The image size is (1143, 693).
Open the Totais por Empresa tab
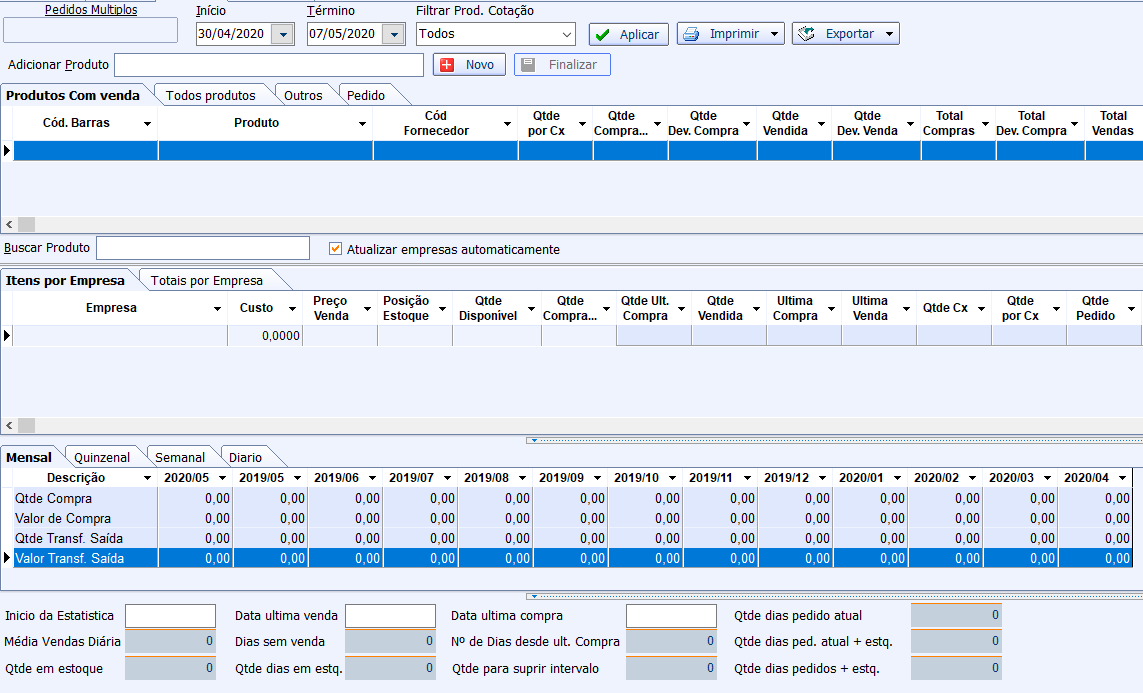(x=207, y=281)
